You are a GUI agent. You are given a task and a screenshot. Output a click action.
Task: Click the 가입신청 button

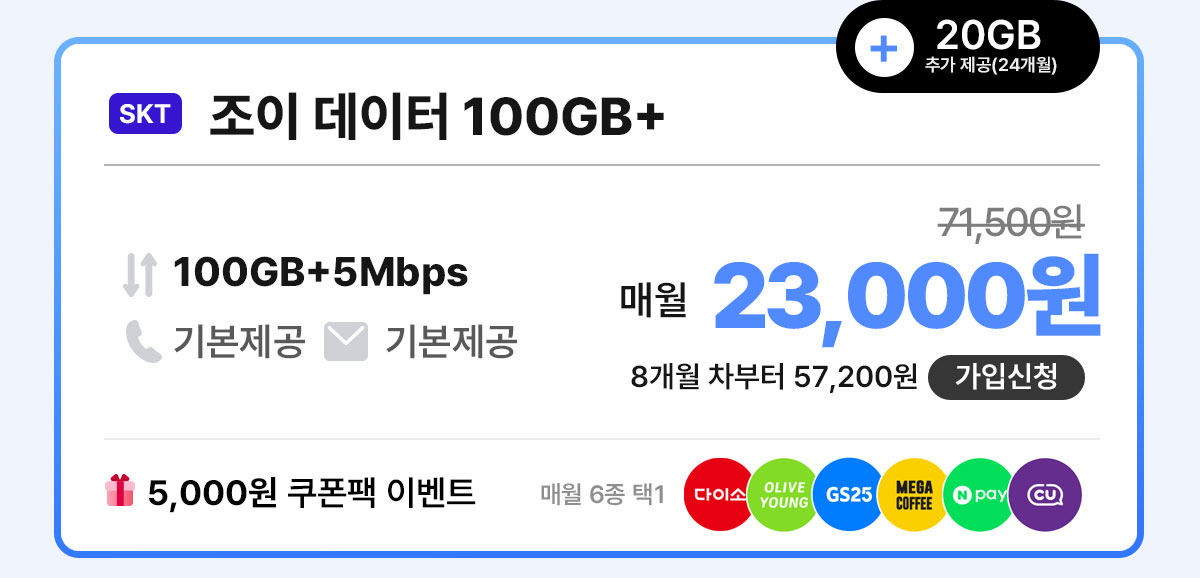click(1007, 377)
